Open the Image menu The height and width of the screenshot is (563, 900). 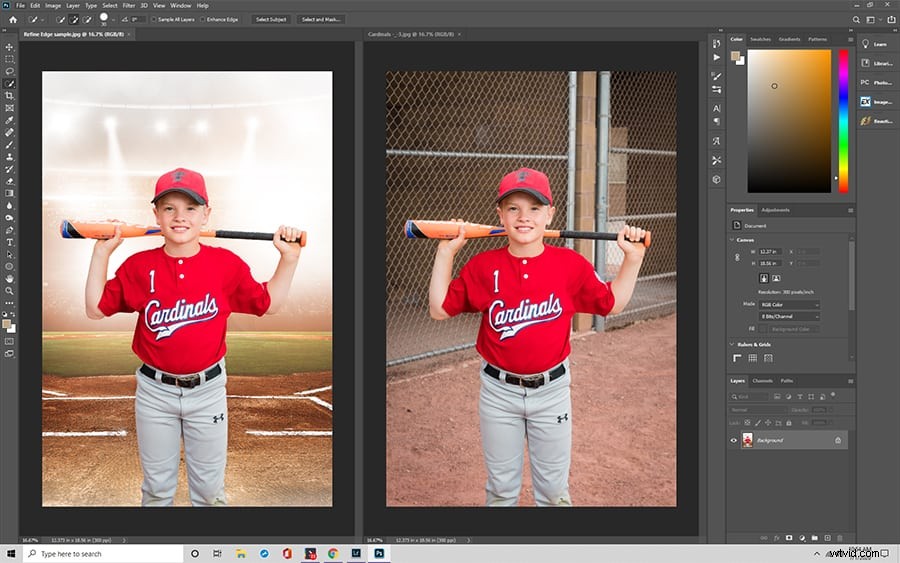coord(53,6)
